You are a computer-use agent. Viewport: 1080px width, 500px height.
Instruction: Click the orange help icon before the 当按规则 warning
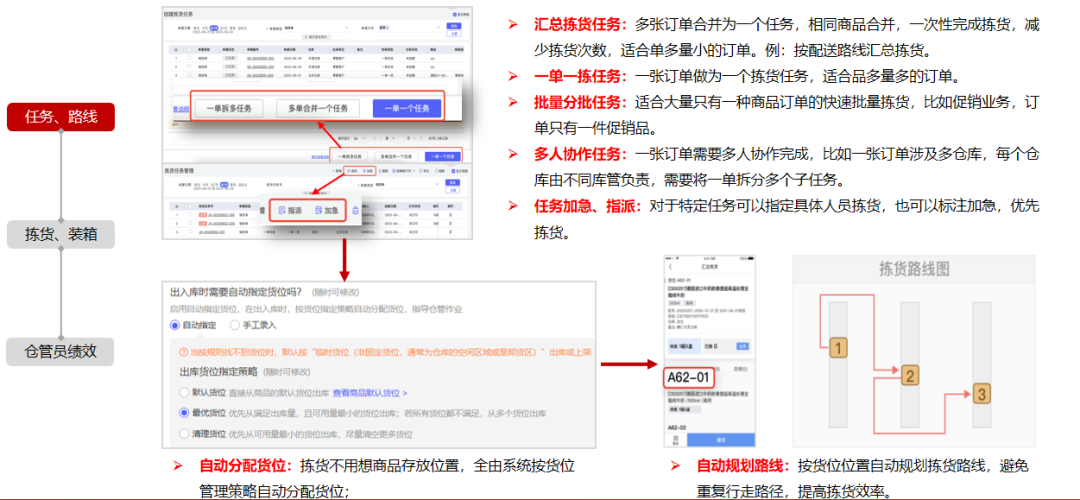pos(183,352)
